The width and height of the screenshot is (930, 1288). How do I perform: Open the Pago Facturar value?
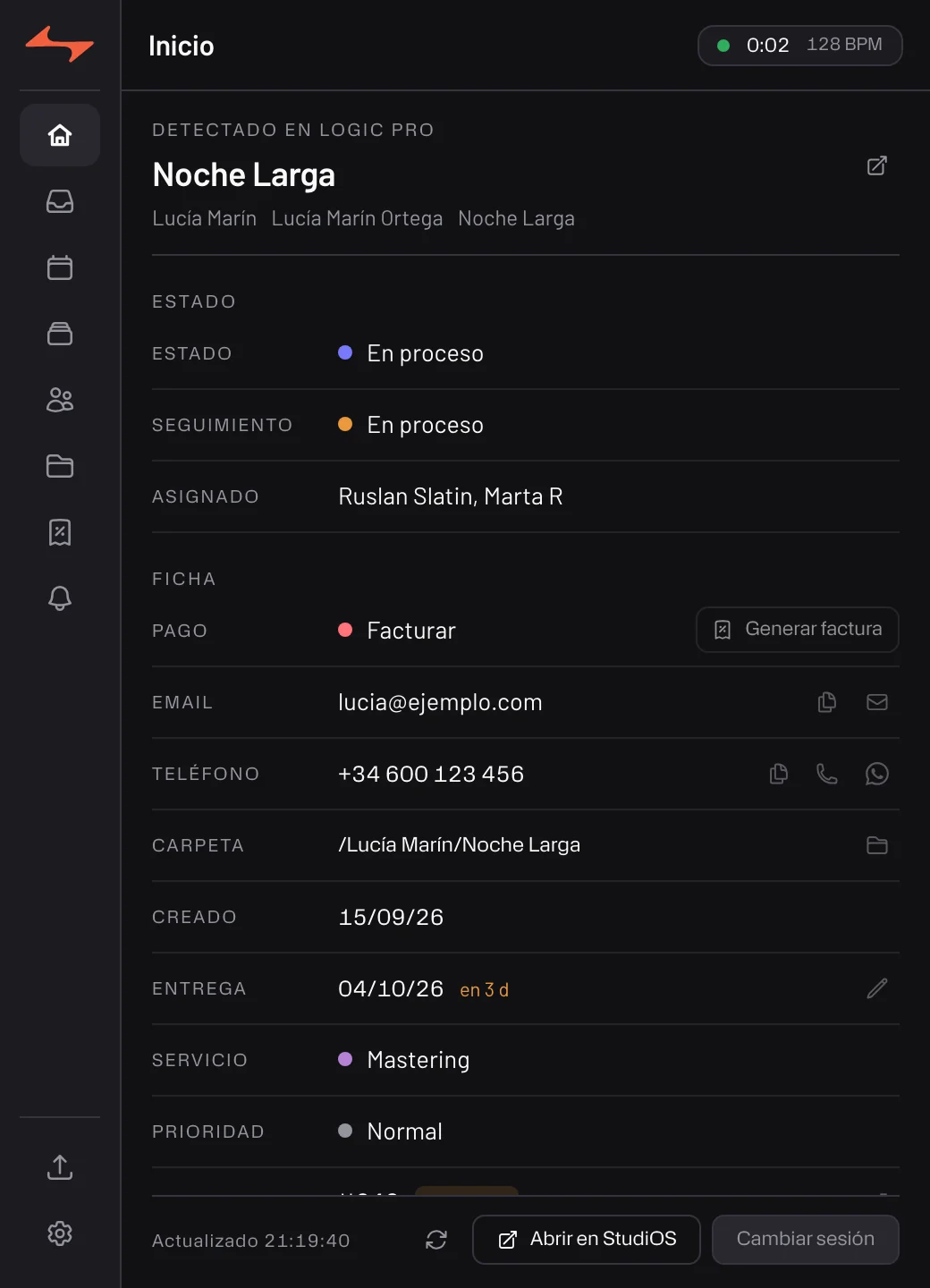[x=397, y=631]
